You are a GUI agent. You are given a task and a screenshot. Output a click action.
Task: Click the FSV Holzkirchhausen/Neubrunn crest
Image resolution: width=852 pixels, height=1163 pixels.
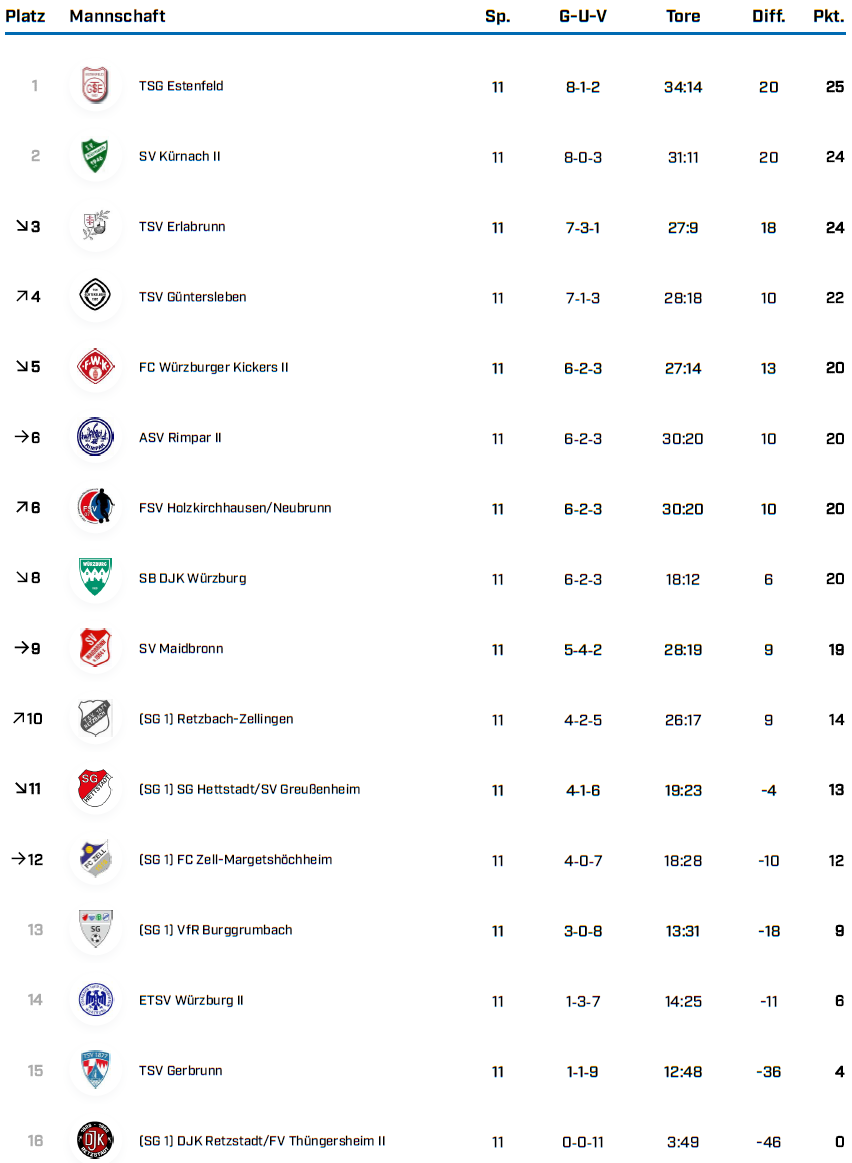96,508
